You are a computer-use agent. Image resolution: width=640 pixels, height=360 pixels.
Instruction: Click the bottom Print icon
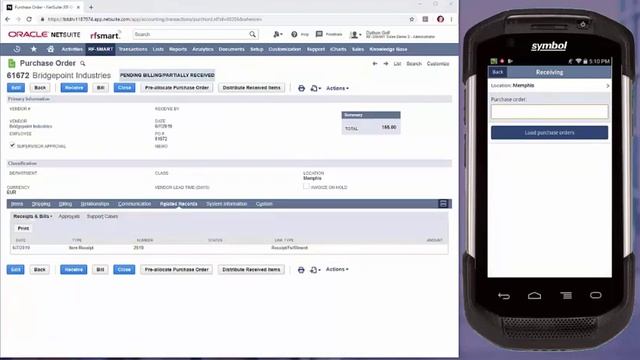coord(301,270)
